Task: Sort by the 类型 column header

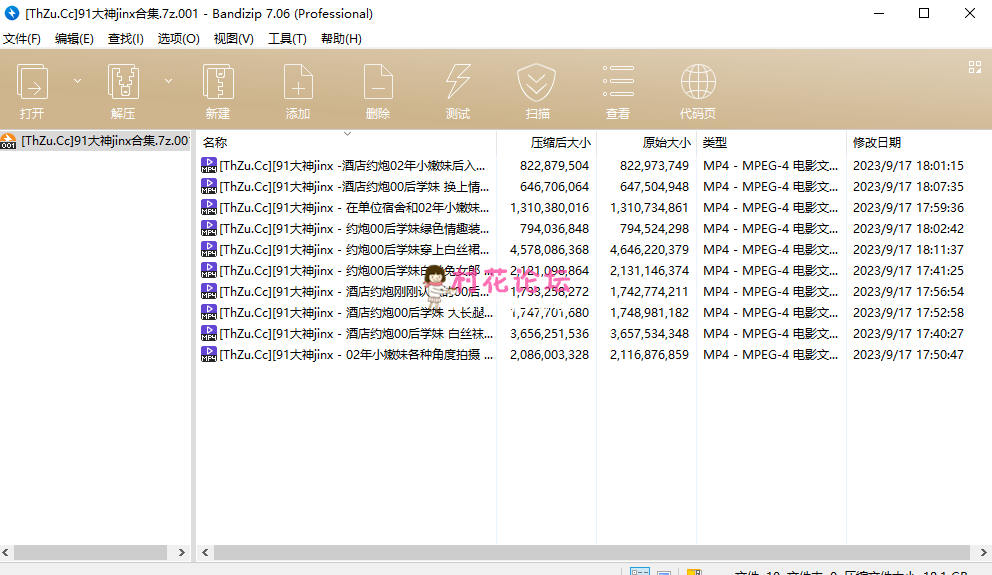Action: [715, 143]
